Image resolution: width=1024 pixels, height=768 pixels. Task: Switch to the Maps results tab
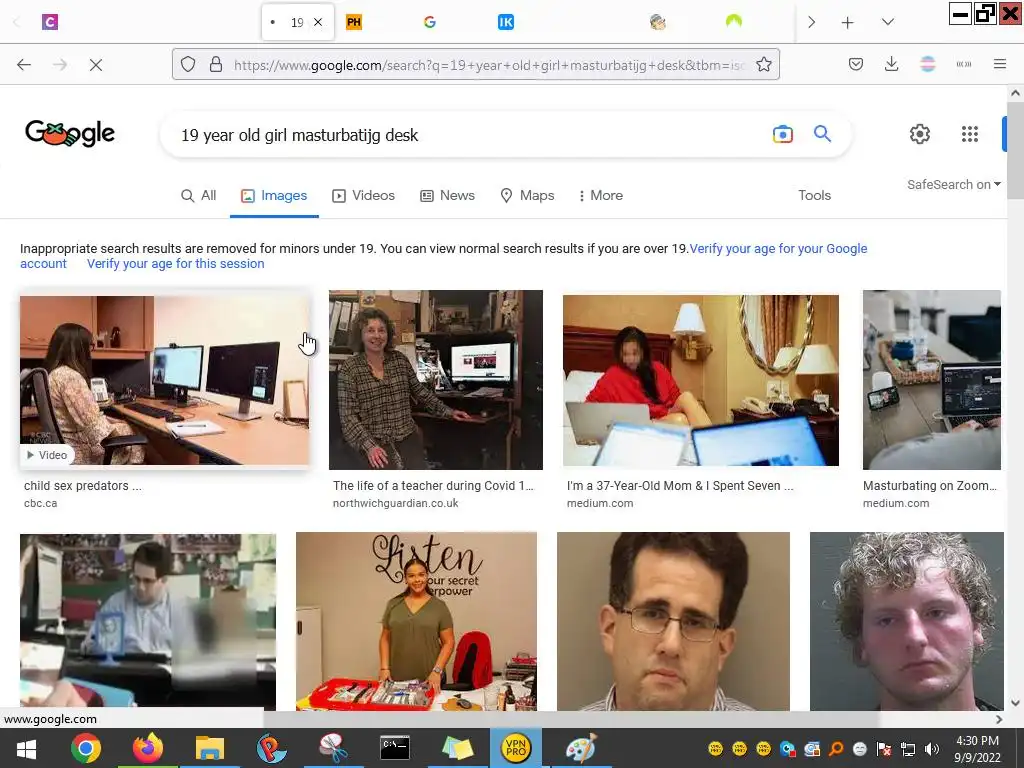[x=527, y=195]
